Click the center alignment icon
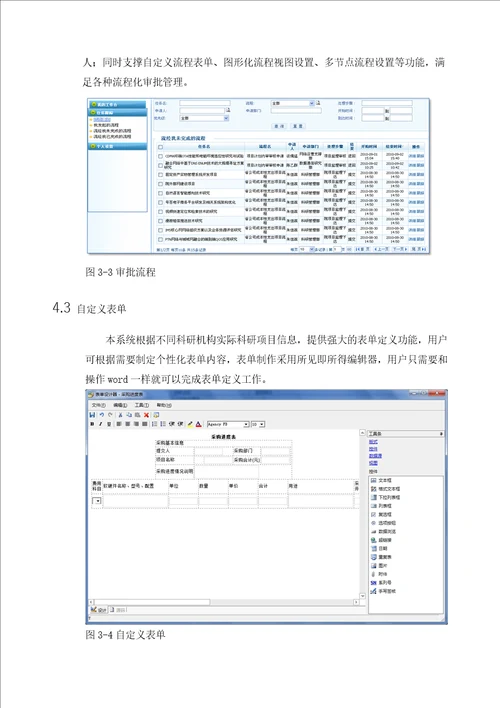 pos(128,424)
